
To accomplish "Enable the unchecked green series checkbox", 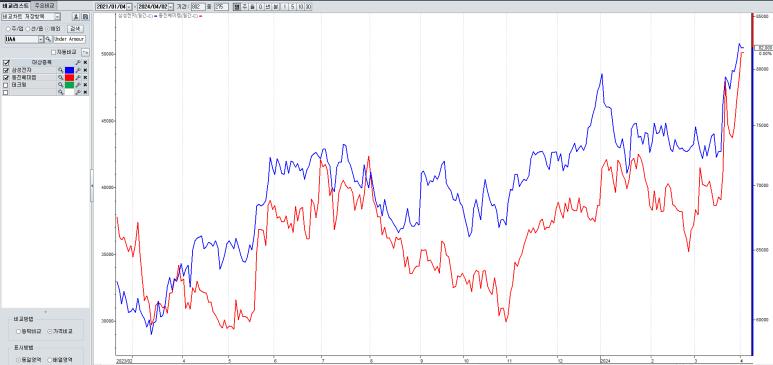I will (x=6, y=85).
